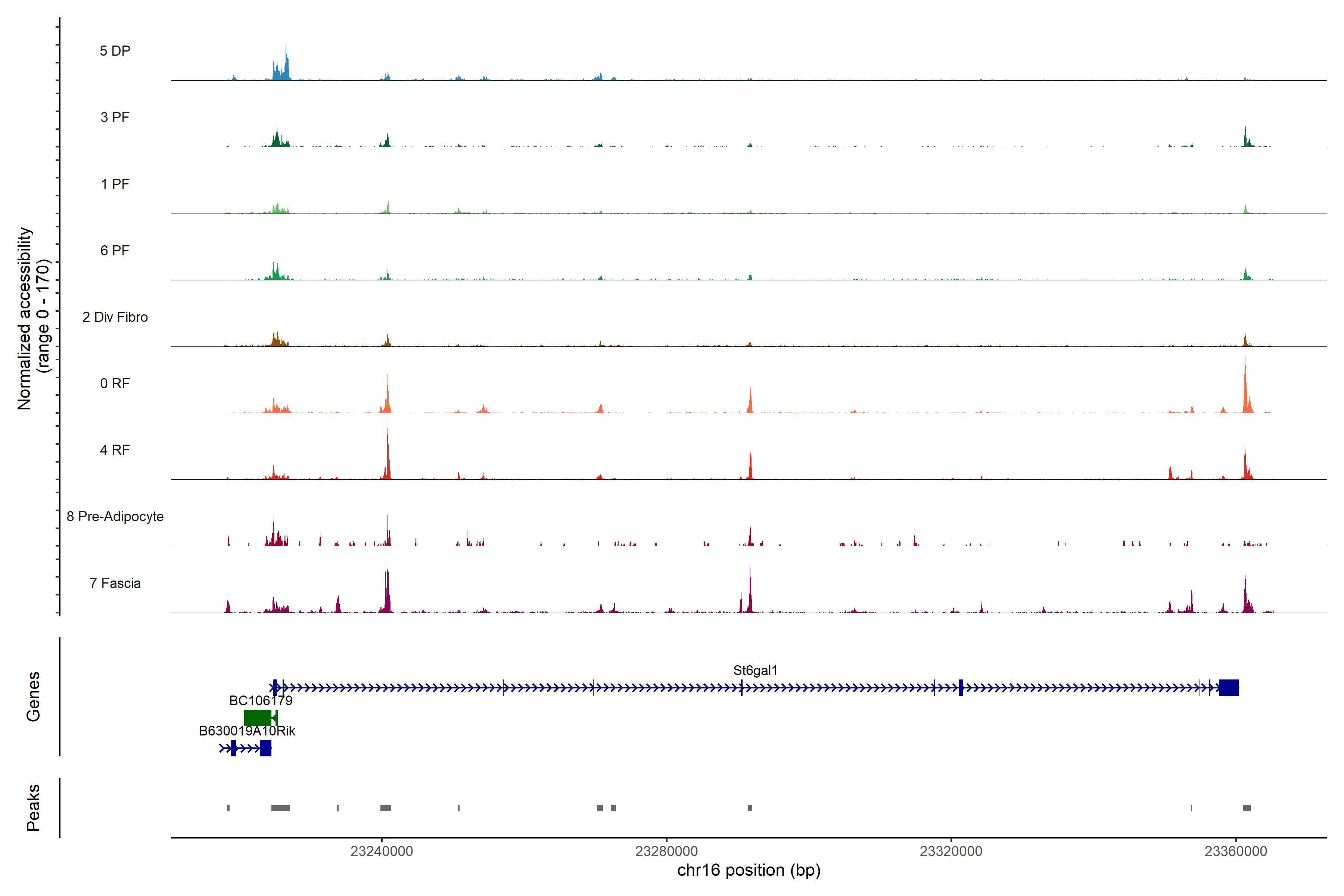Click the 23320000 axis tick label
This screenshot has height=896, width=1344.
(951, 851)
